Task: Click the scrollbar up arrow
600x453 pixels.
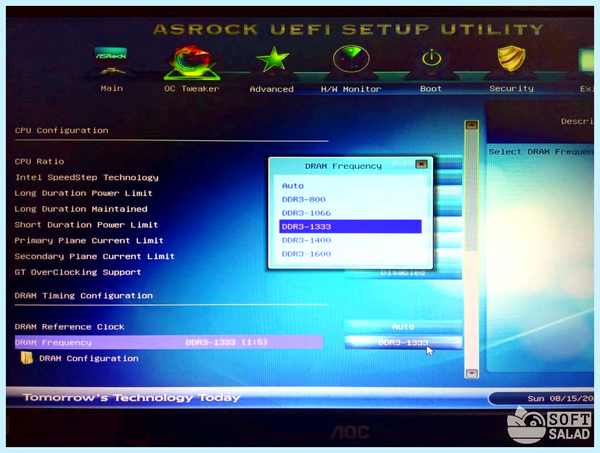Action: (471, 125)
